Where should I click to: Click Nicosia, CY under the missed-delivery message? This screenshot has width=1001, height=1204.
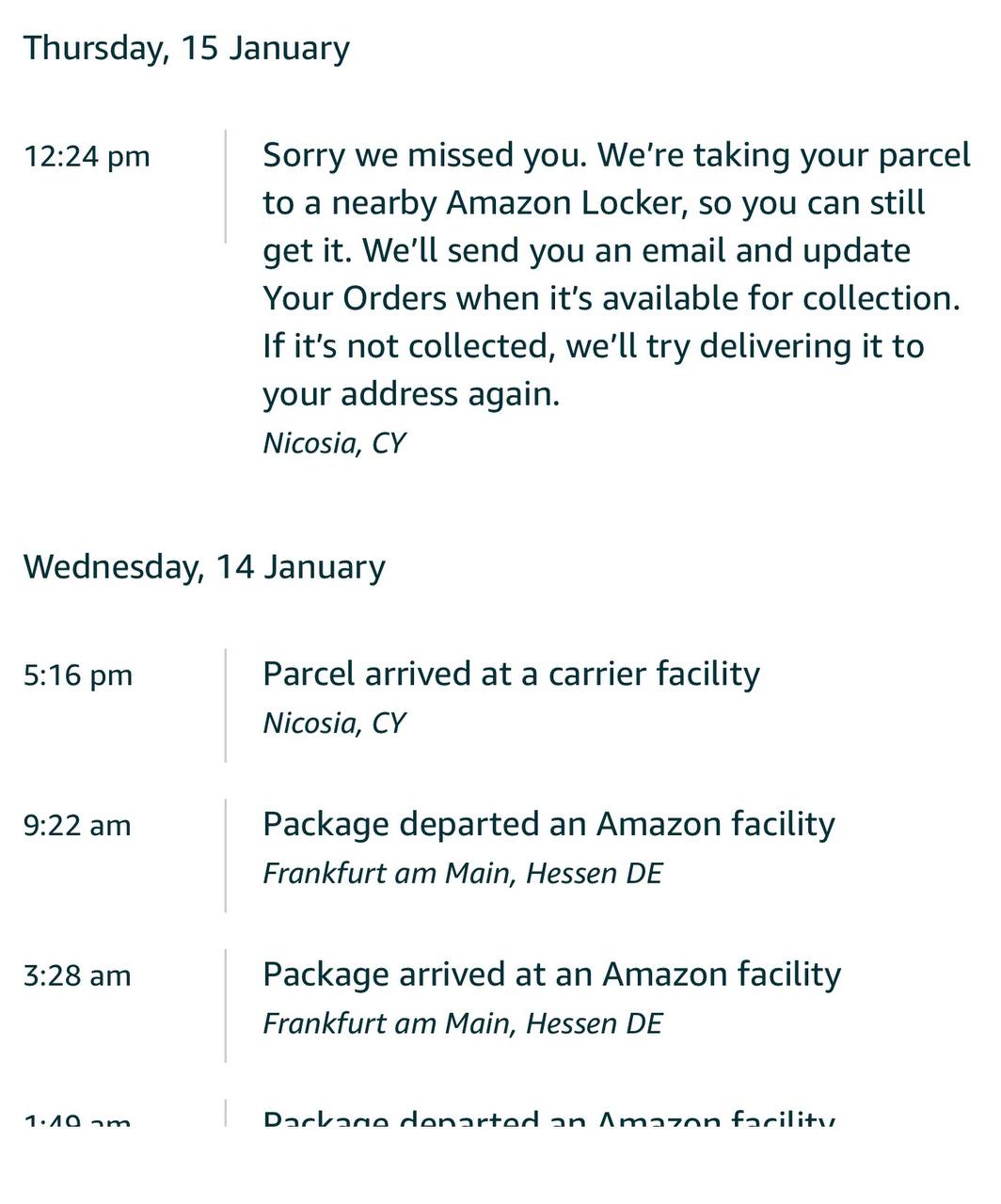point(334,443)
